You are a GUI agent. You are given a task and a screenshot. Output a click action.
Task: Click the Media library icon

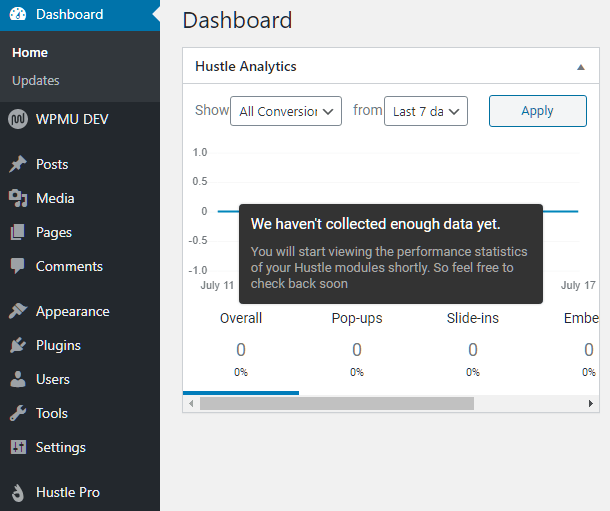pyautogui.click(x=18, y=198)
